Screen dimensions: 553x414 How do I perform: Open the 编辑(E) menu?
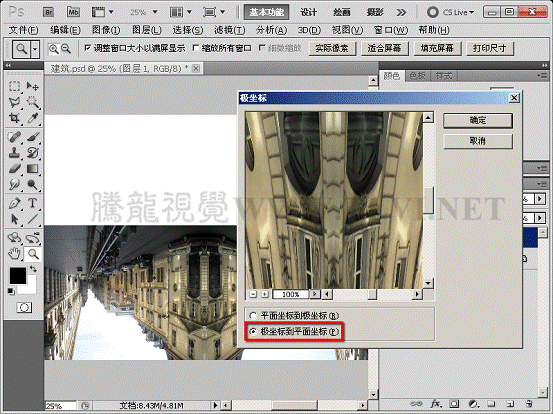click(65, 30)
